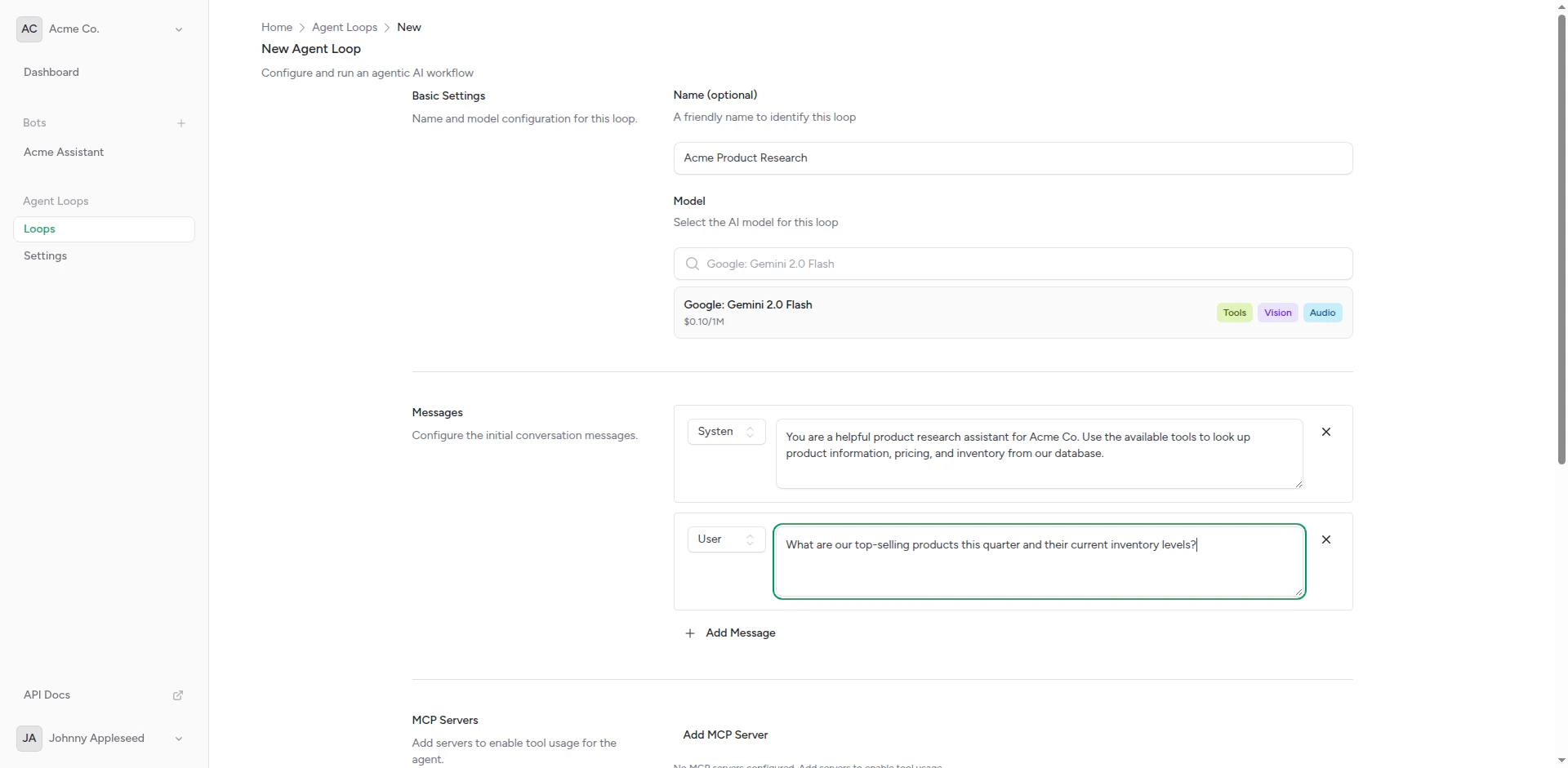Click the scrollbar up arrow
Screen dimensions: 1568x768
[1561, 6]
